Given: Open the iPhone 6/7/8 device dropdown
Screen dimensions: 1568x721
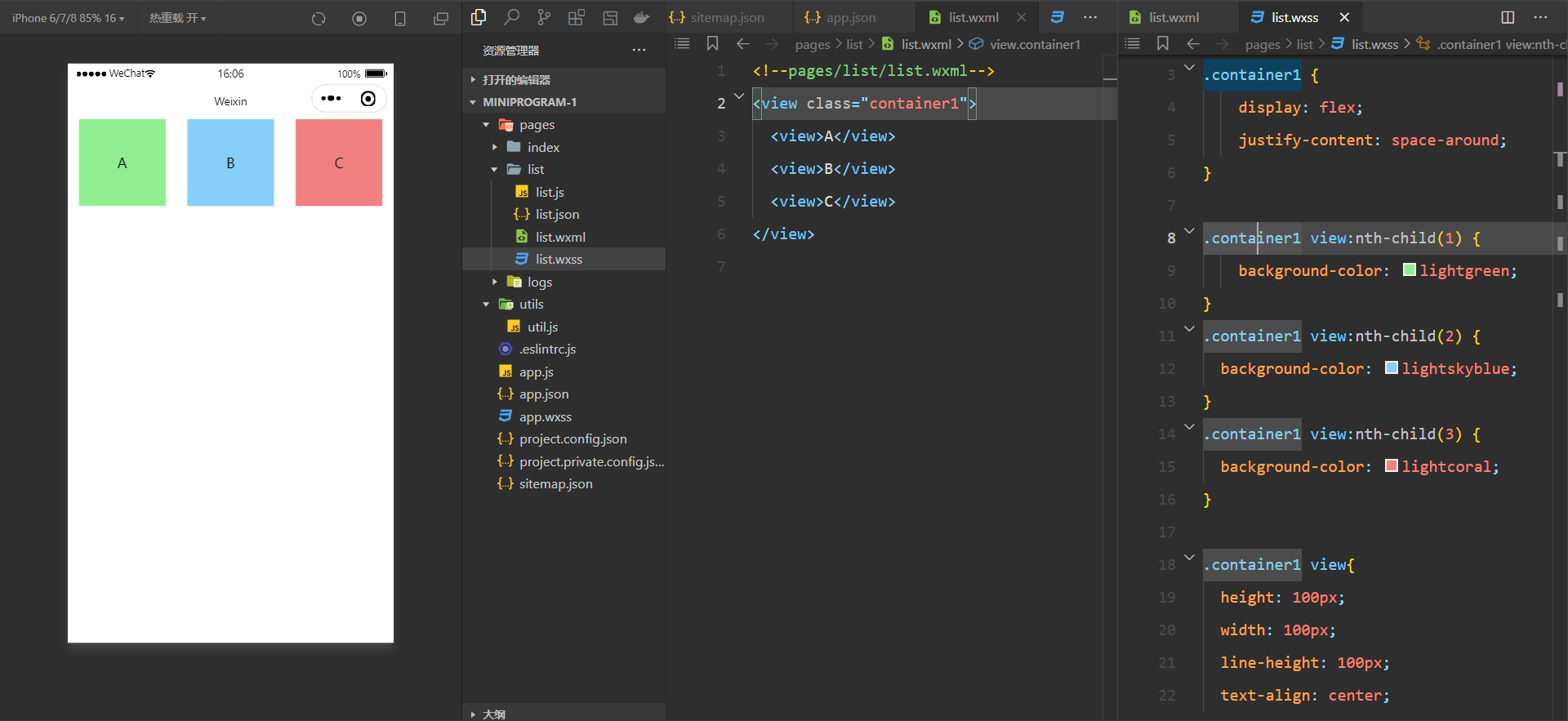Looking at the screenshot, I should tap(68, 18).
